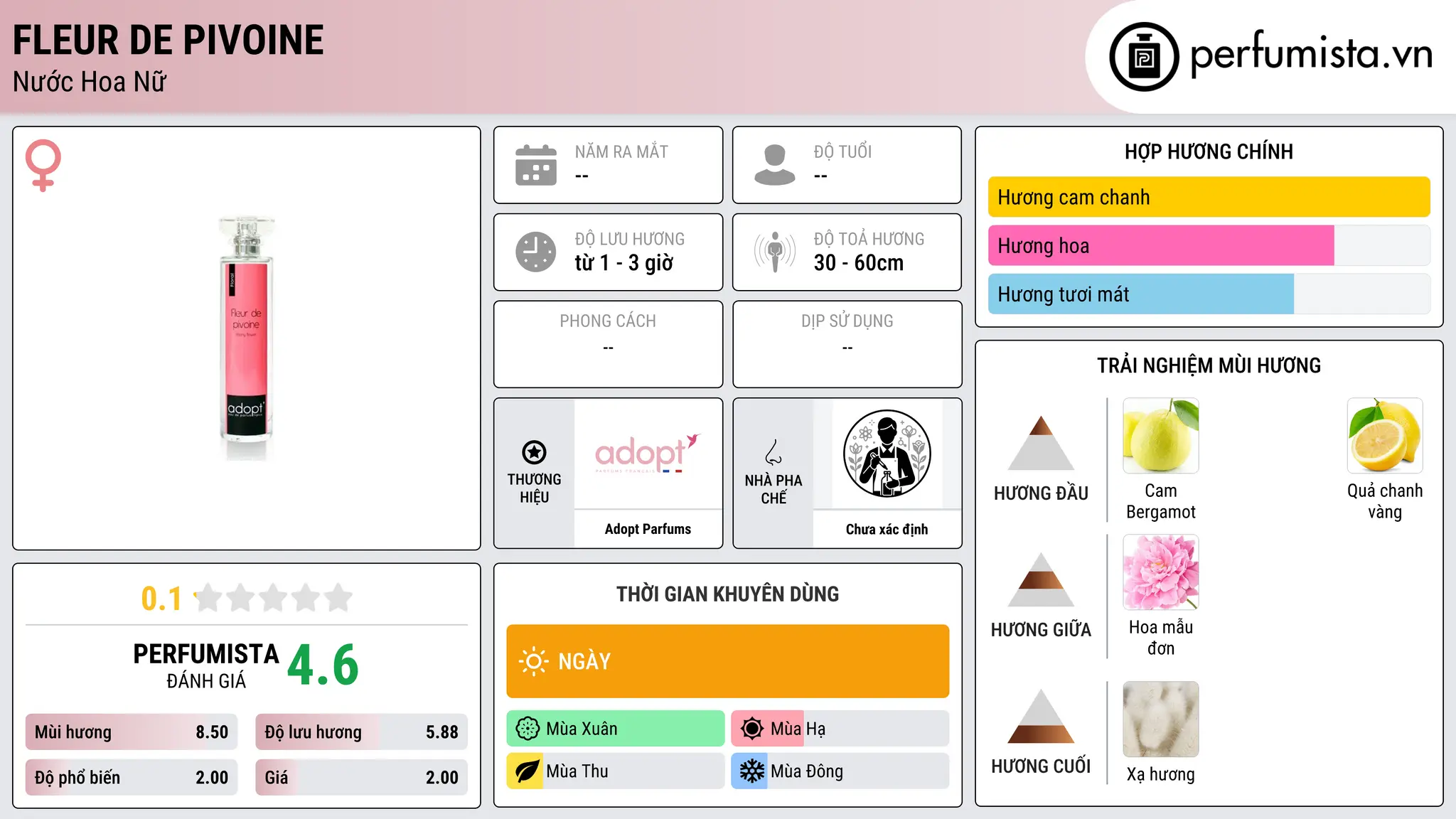
Task: Click the Năm ra mắt label
Action: point(621,151)
